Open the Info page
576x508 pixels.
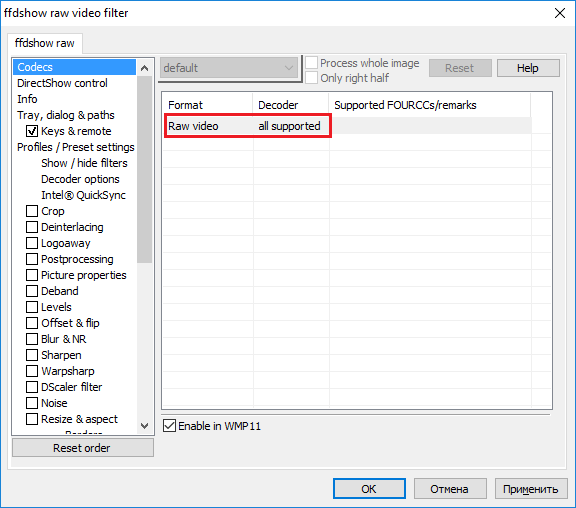click(27, 99)
